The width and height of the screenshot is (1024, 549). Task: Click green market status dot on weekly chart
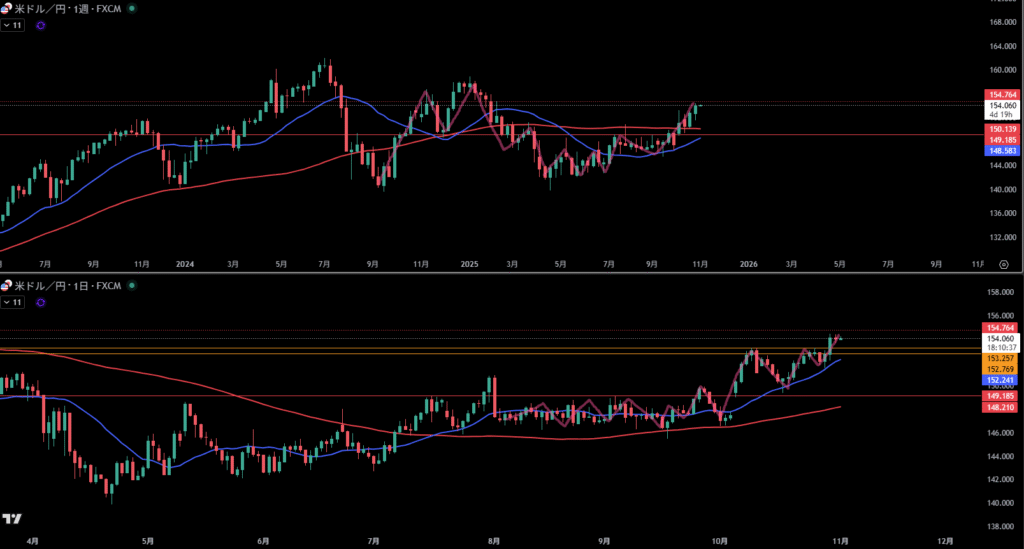tap(134, 7)
